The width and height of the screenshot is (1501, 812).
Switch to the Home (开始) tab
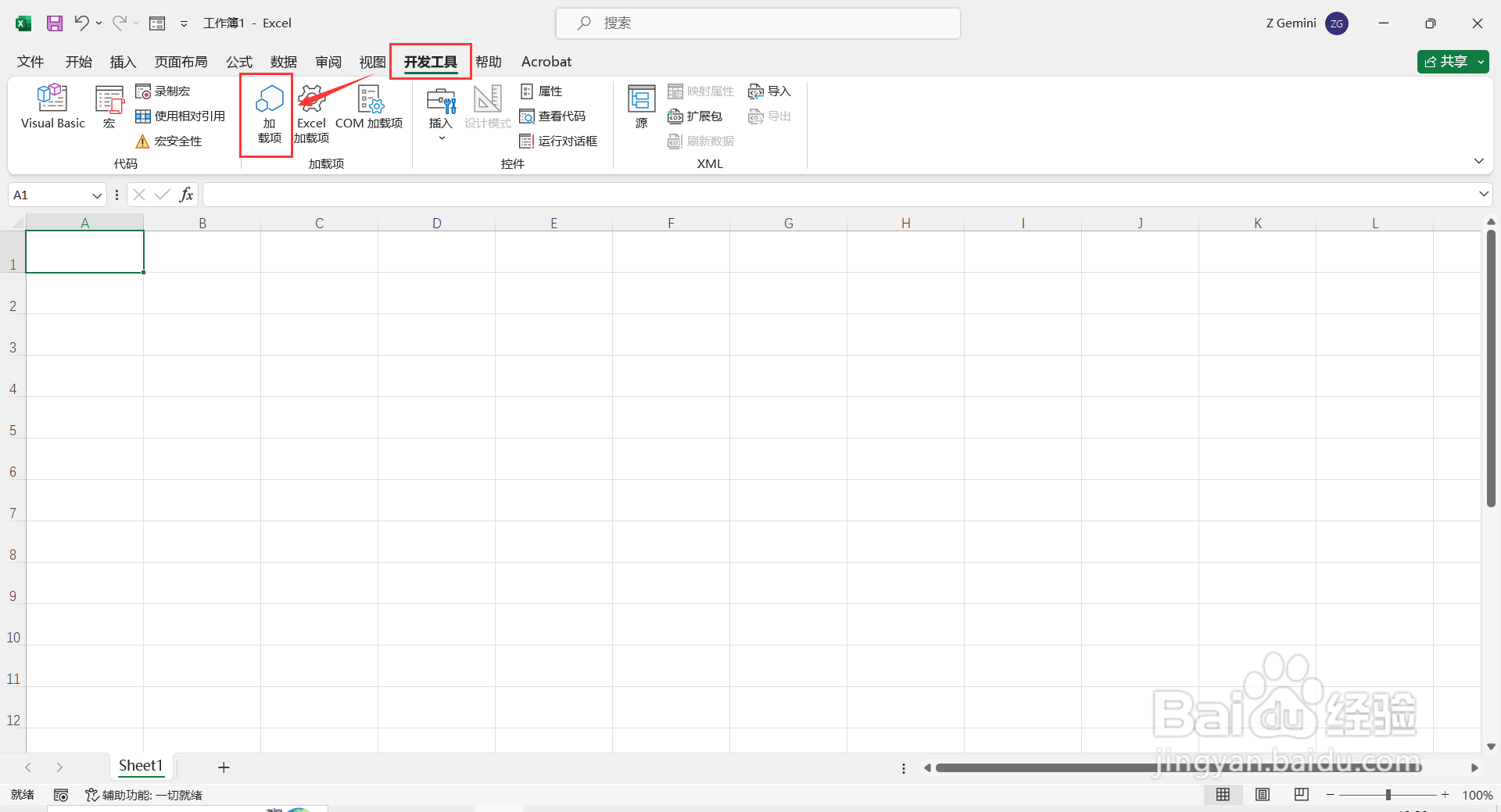[78, 62]
